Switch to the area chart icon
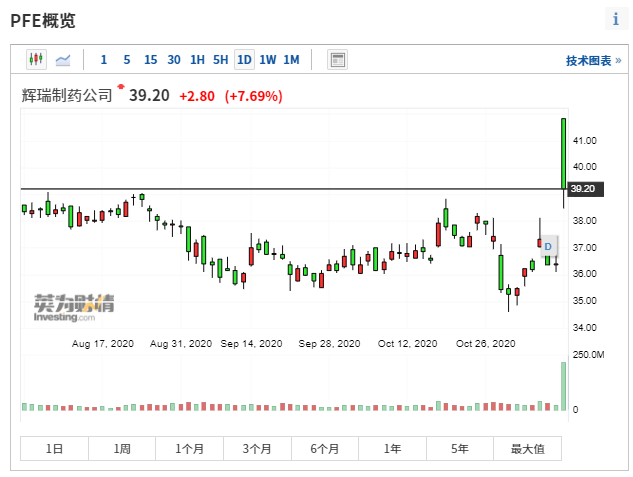The width and height of the screenshot is (633, 477). [62, 60]
